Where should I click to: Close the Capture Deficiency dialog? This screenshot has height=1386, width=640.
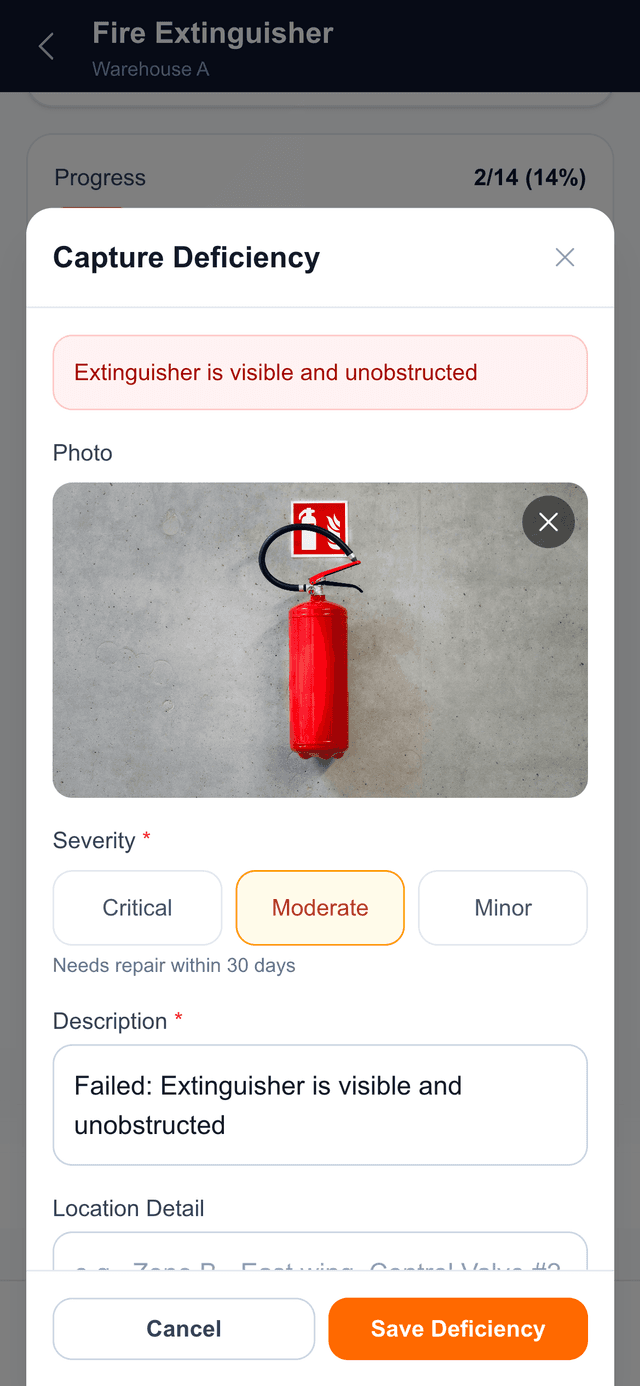565,258
